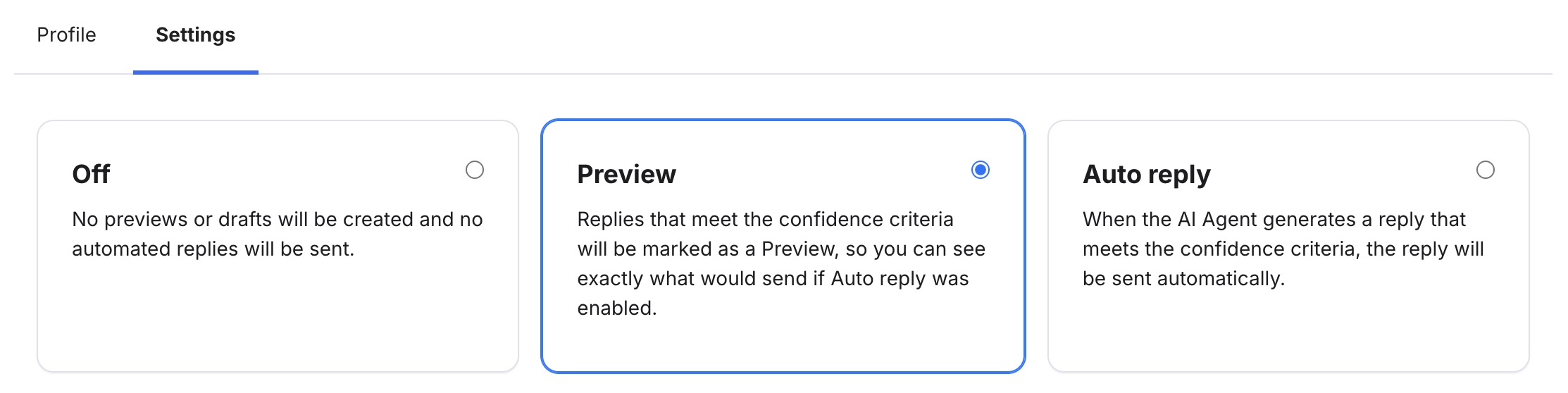Click blank space inside the Off card
Viewport: 1568px width, 393px height.
click(x=277, y=317)
